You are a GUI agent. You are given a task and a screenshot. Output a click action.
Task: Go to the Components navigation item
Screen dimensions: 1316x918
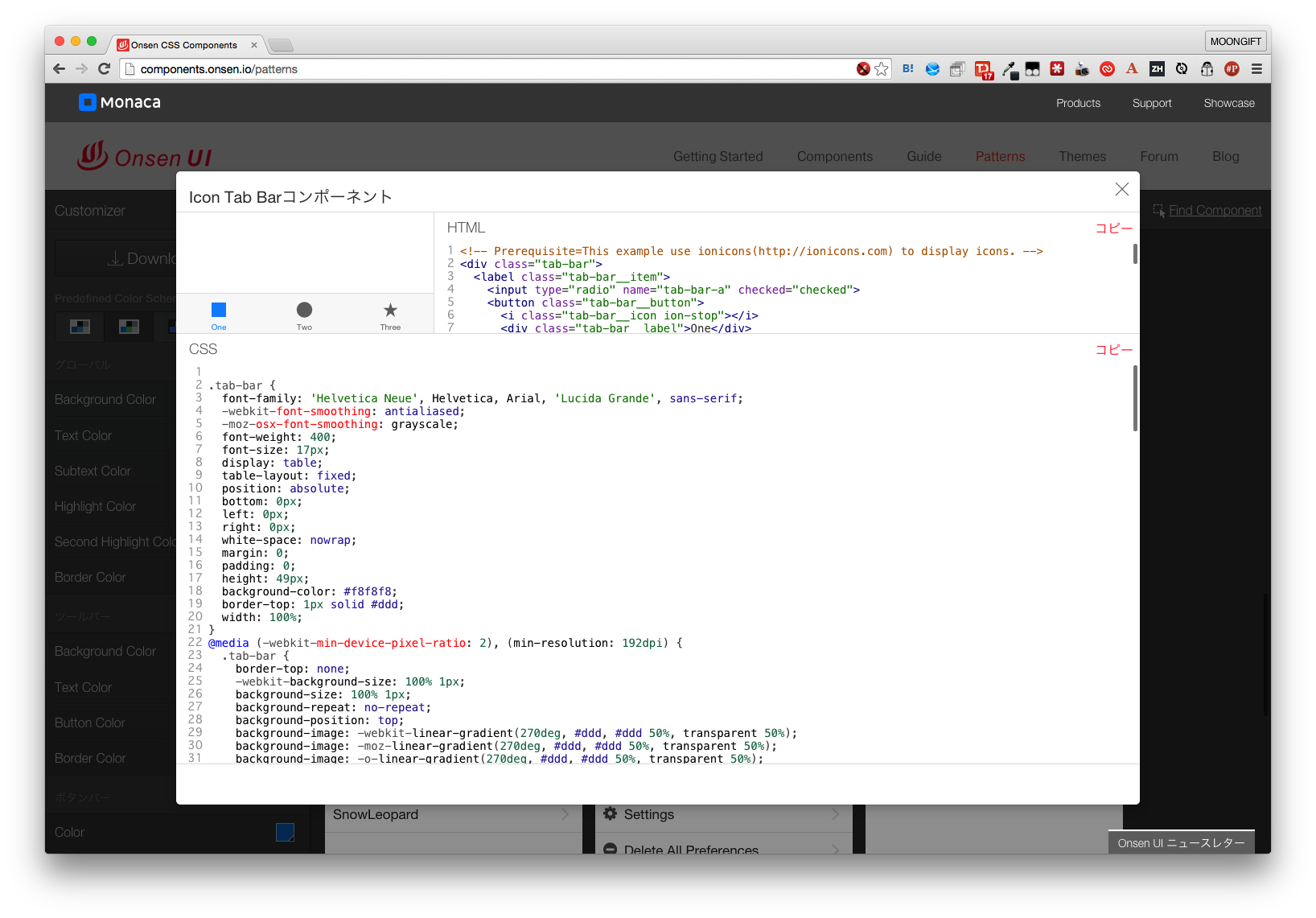point(834,157)
